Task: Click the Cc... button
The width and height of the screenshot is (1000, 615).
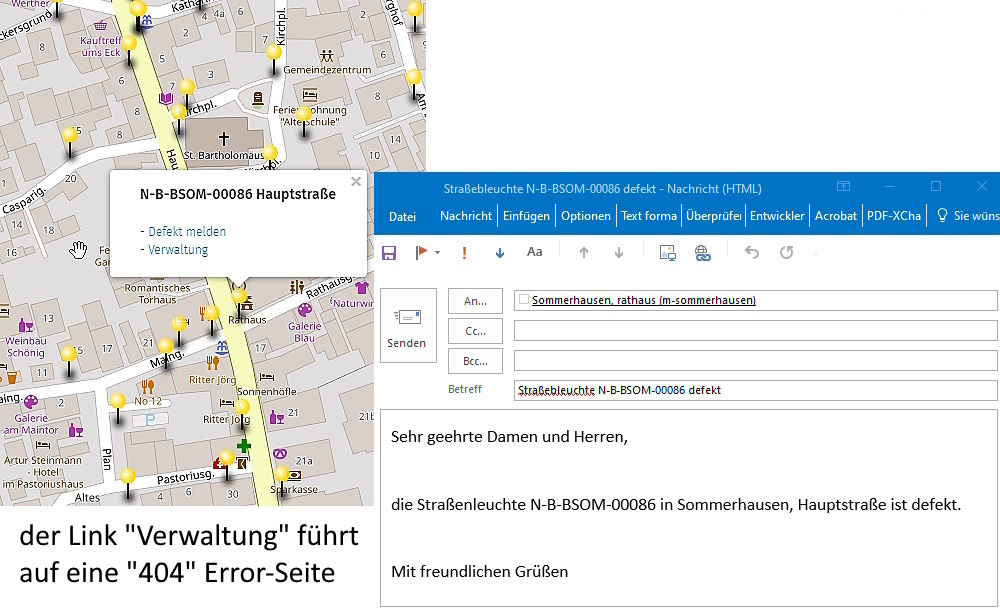Action: tap(475, 330)
